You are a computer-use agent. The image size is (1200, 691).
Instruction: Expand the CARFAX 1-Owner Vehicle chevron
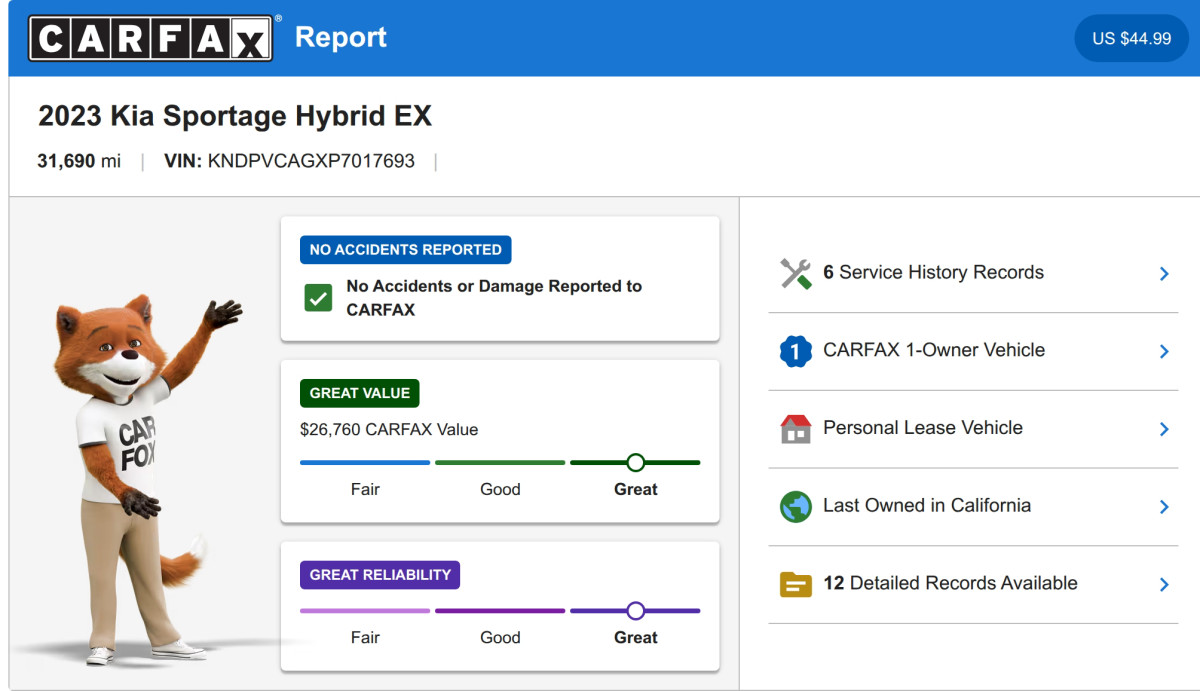[1164, 351]
